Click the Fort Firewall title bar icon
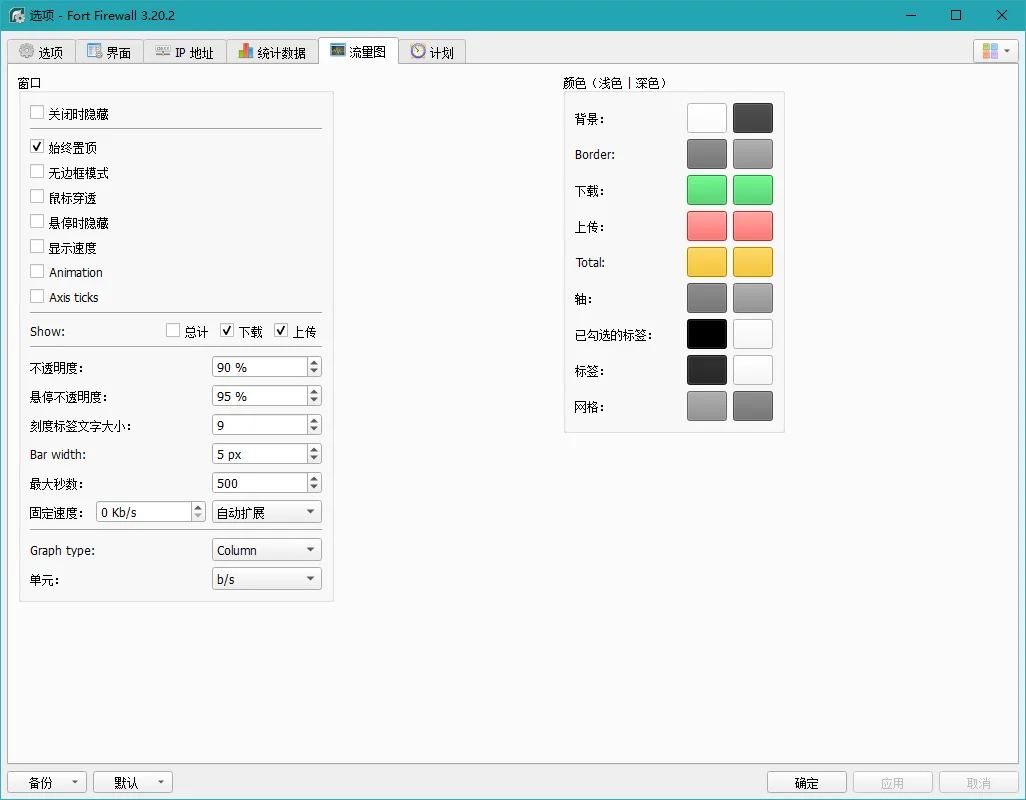This screenshot has height=800, width=1026. 17,15
